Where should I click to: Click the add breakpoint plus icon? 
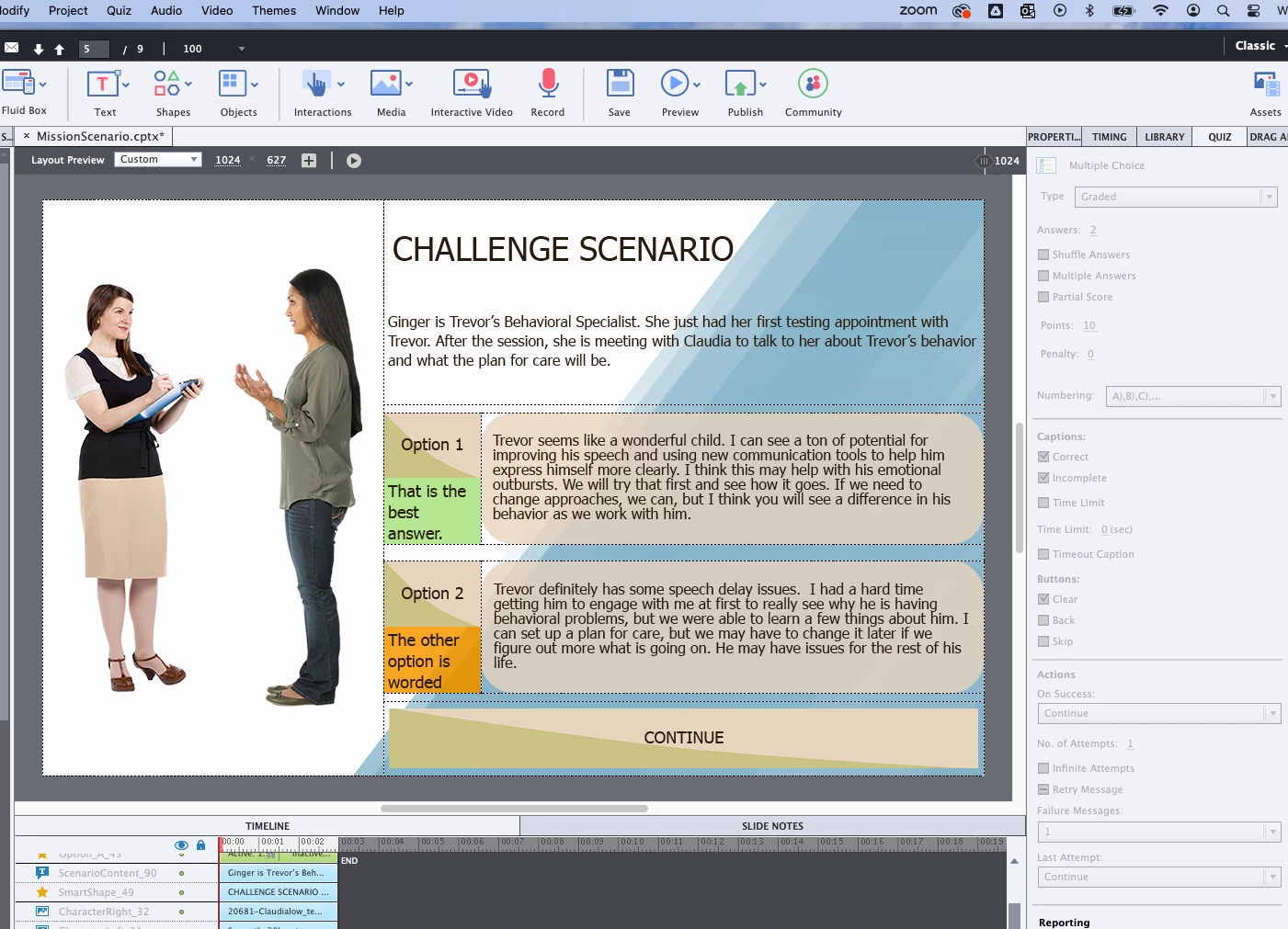(x=309, y=161)
